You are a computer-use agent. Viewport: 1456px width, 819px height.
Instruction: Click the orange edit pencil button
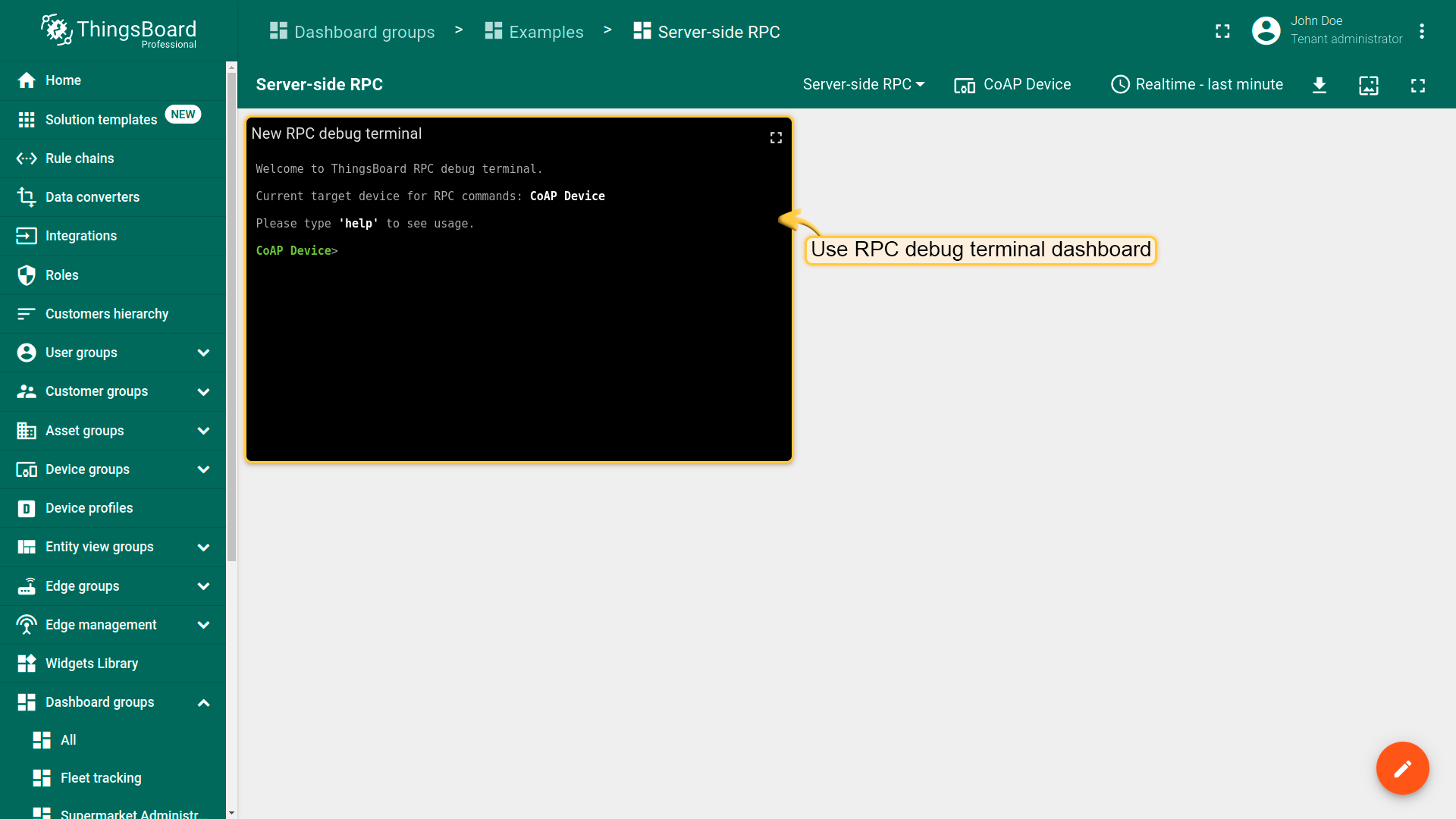coord(1402,768)
